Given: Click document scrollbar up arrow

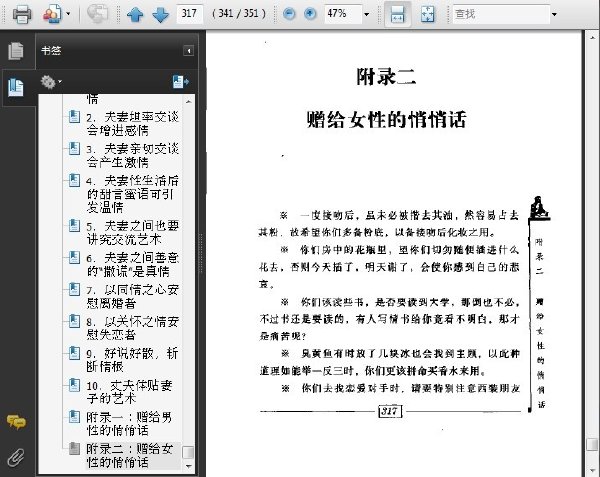Looking at the screenshot, I should pyautogui.click(x=592, y=37).
